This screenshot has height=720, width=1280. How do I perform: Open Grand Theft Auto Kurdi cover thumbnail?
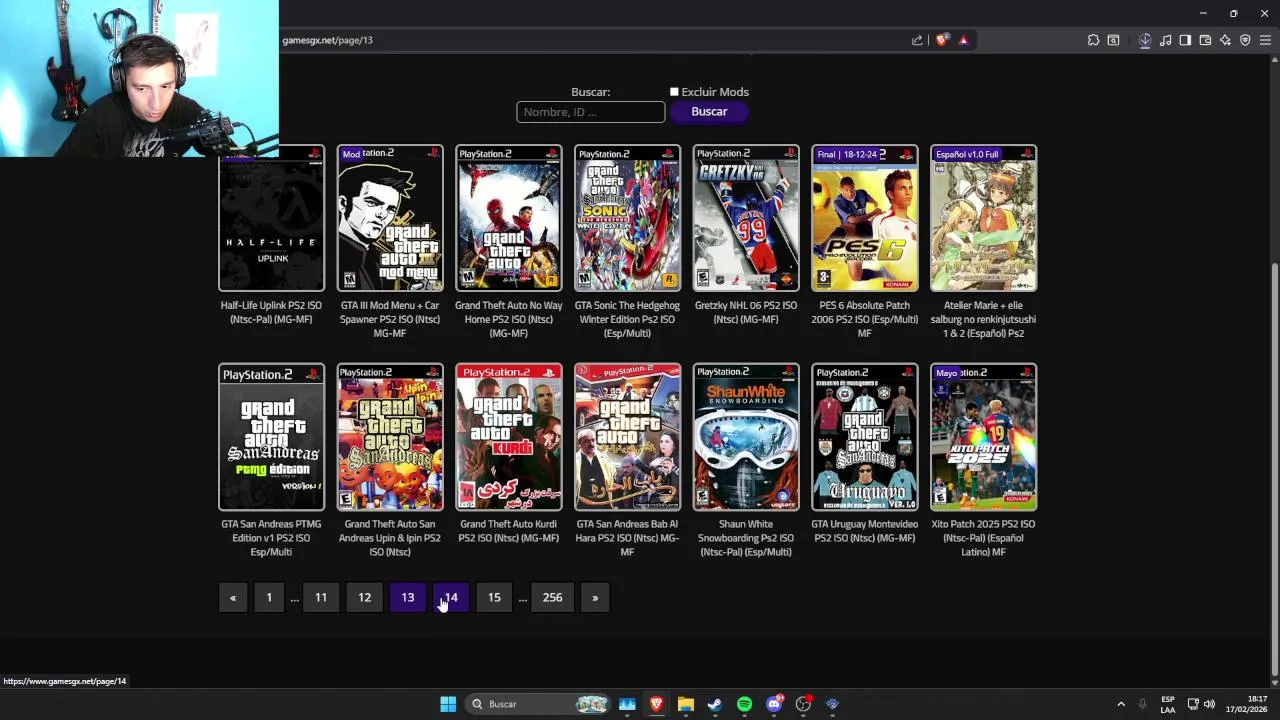(x=509, y=437)
